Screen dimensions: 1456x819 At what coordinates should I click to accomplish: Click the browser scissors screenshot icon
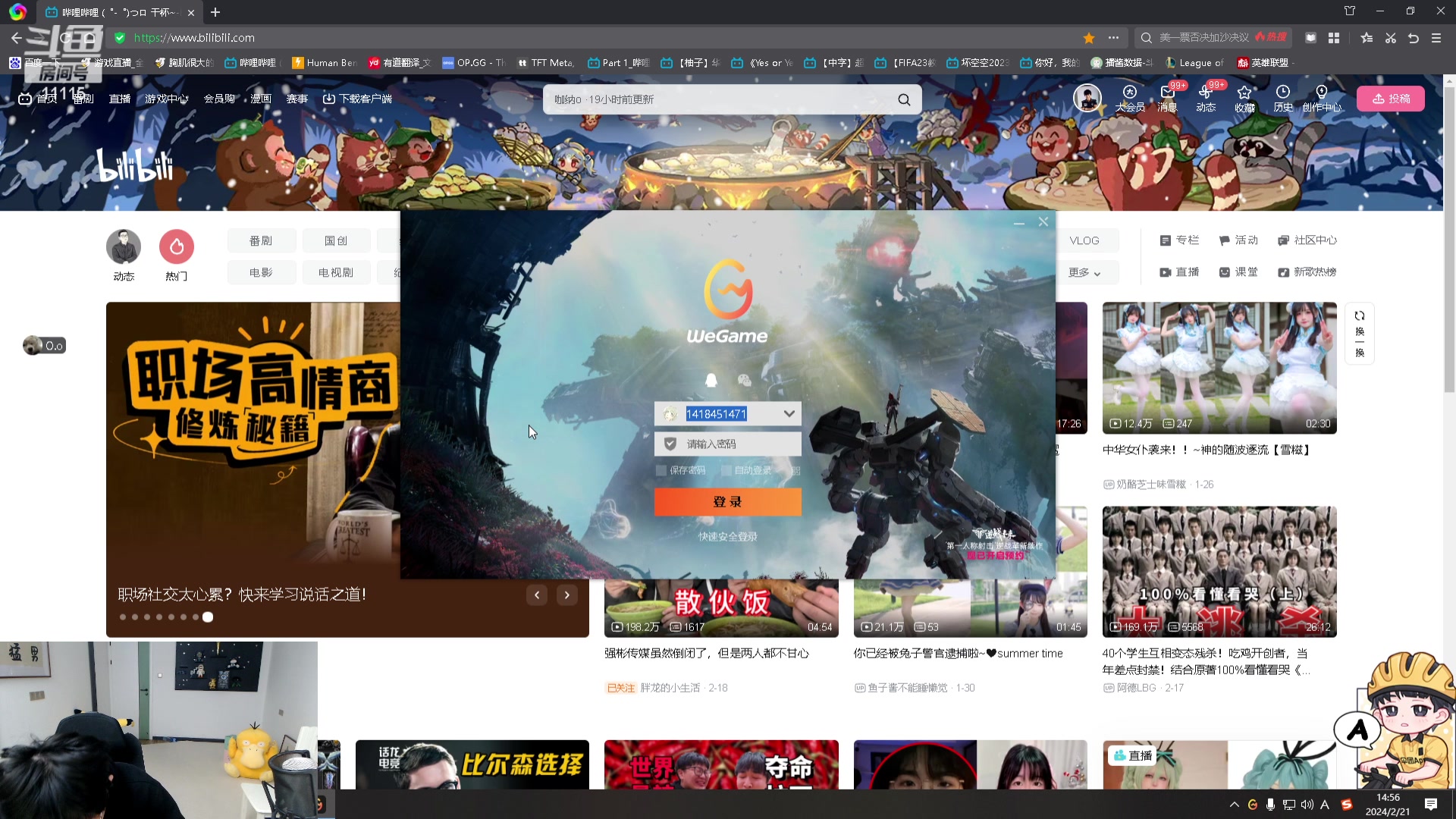pos(1391,38)
